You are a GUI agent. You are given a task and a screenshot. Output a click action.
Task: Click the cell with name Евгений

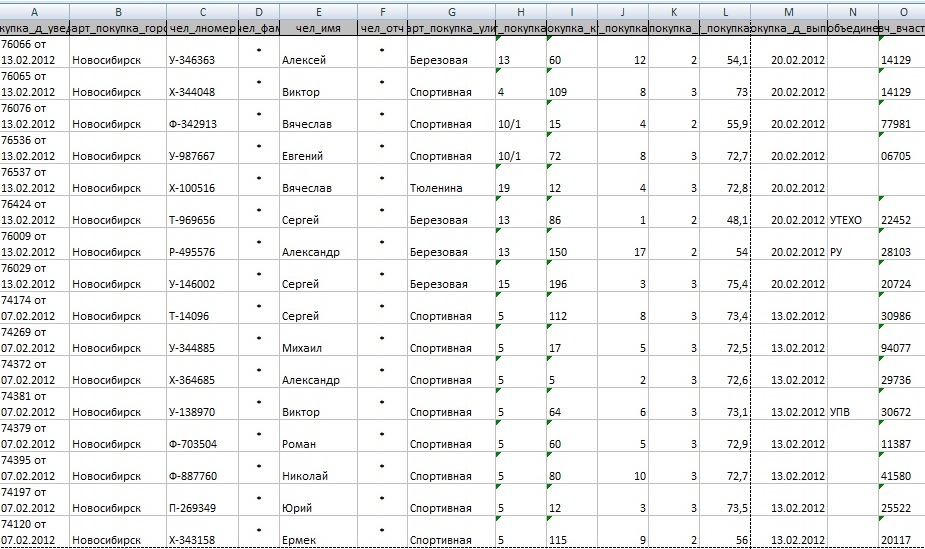click(x=303, y=156)
